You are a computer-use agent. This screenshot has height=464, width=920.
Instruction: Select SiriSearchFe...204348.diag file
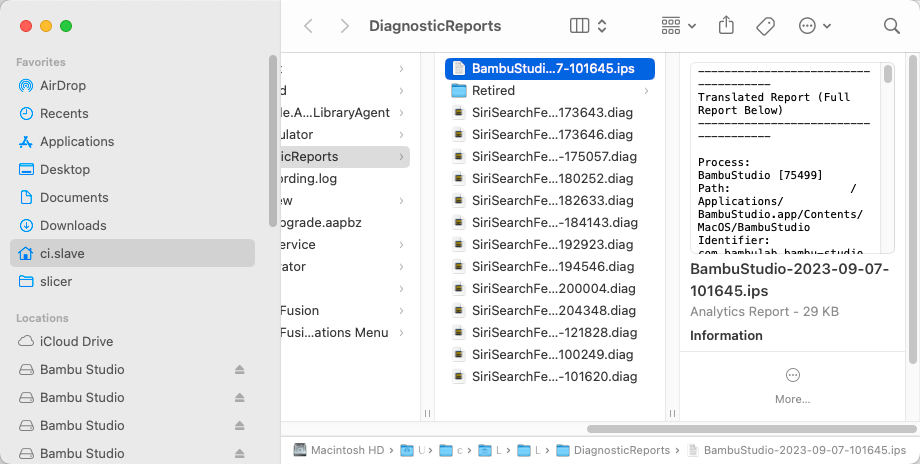coord(550,311)
